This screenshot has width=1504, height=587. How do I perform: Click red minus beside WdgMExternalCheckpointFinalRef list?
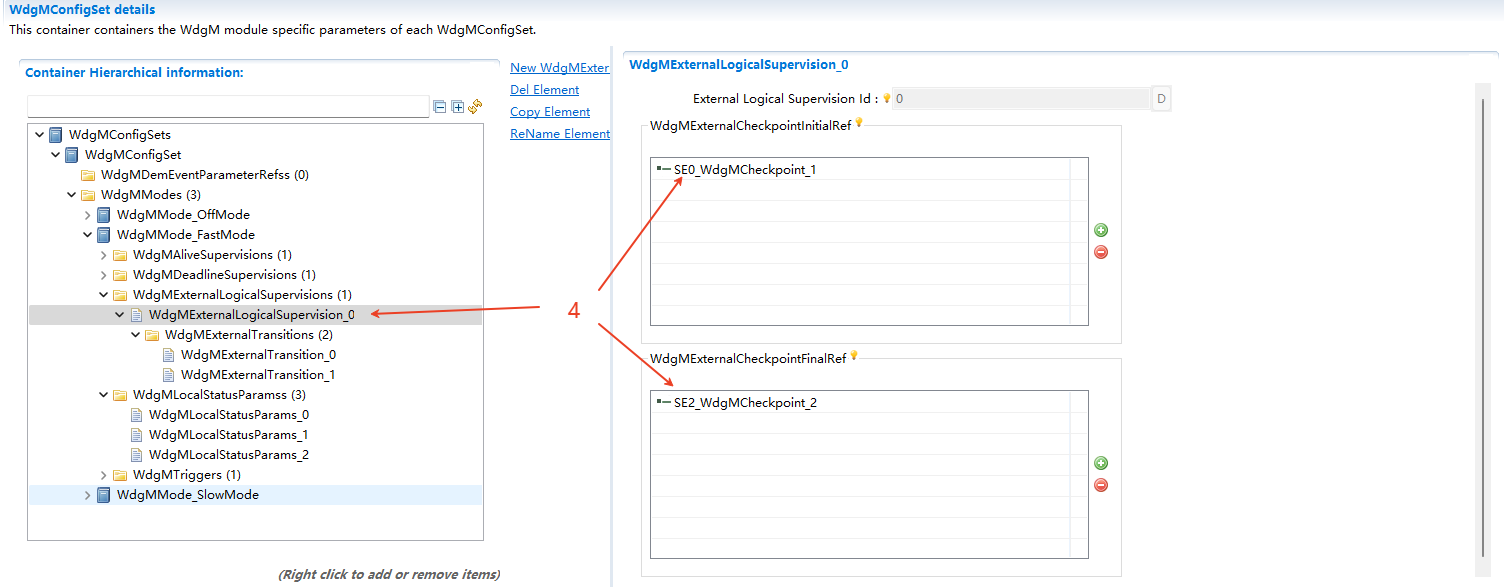1100,485
